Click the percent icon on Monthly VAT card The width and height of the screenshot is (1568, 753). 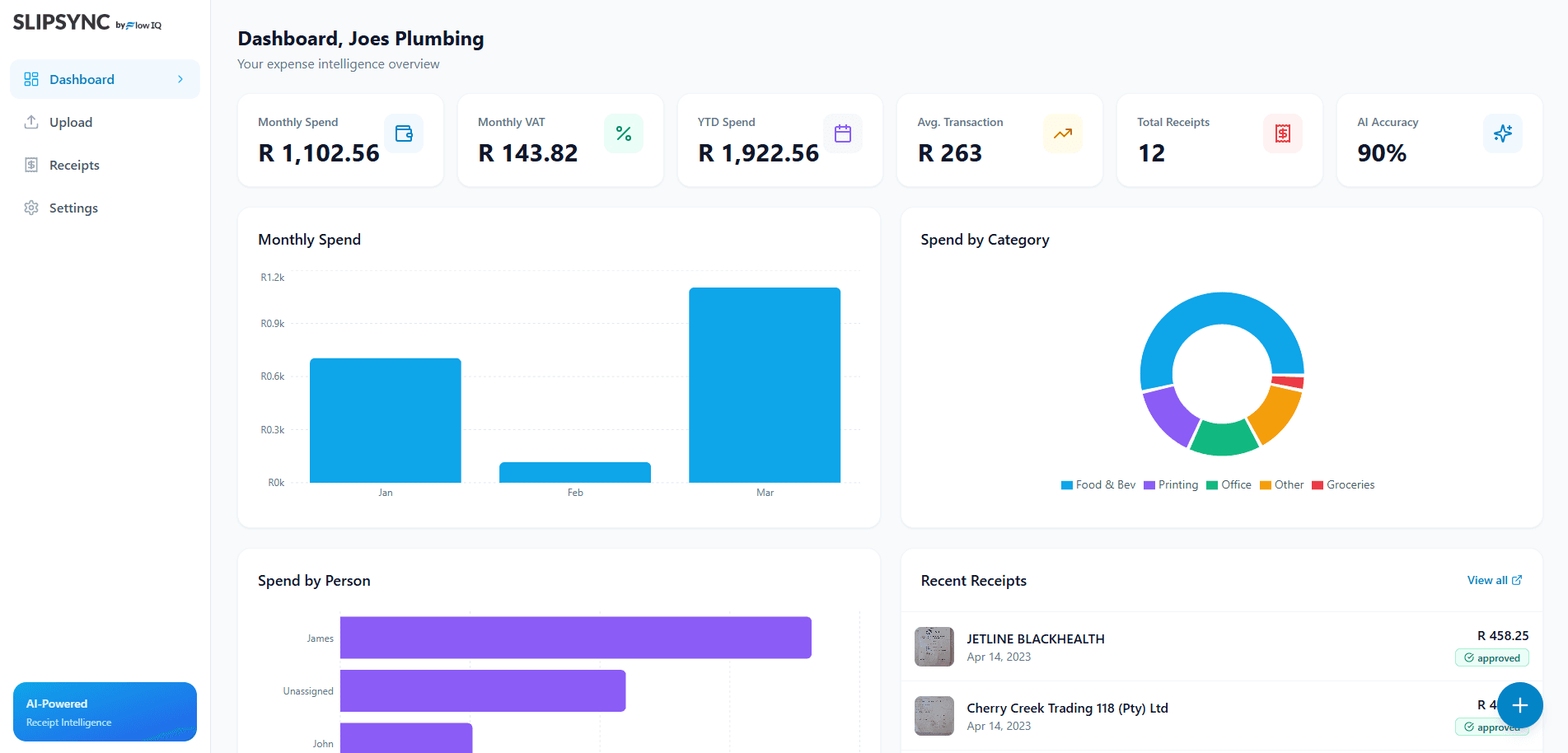tap(624, 133)
